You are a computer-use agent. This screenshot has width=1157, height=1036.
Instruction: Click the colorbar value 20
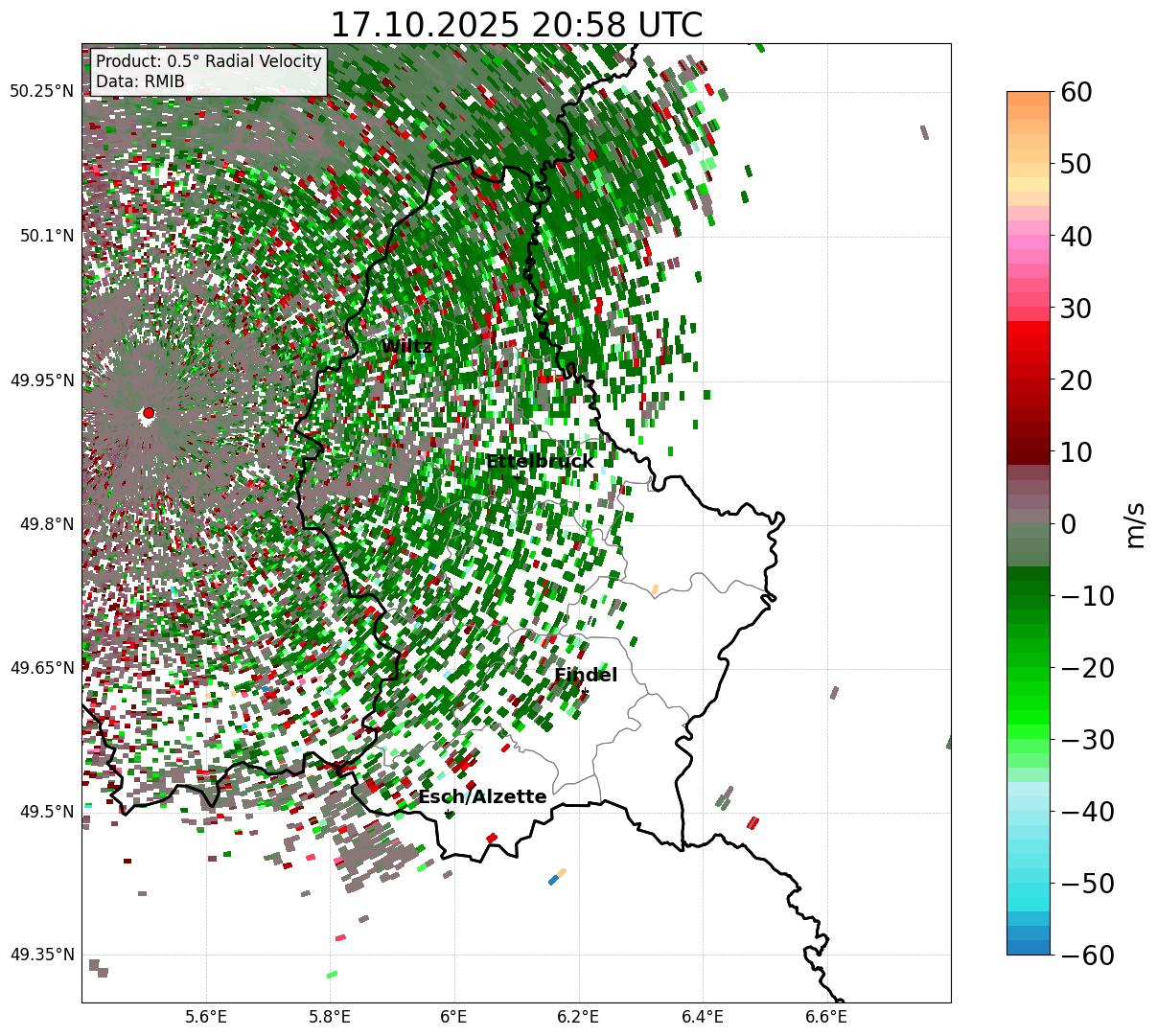coord(1076,380)
